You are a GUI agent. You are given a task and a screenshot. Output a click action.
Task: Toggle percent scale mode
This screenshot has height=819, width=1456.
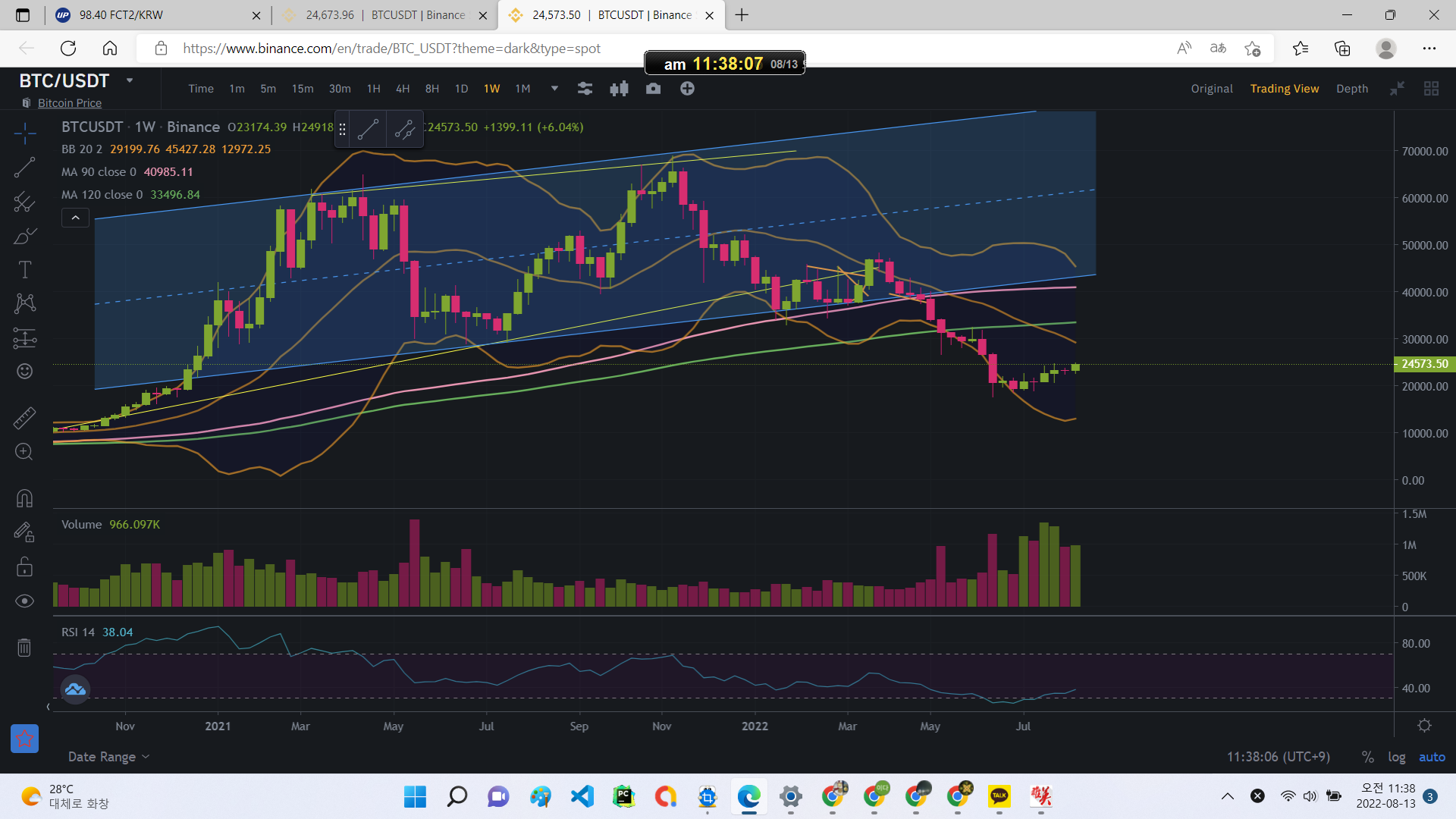[x=1367, y=757]
